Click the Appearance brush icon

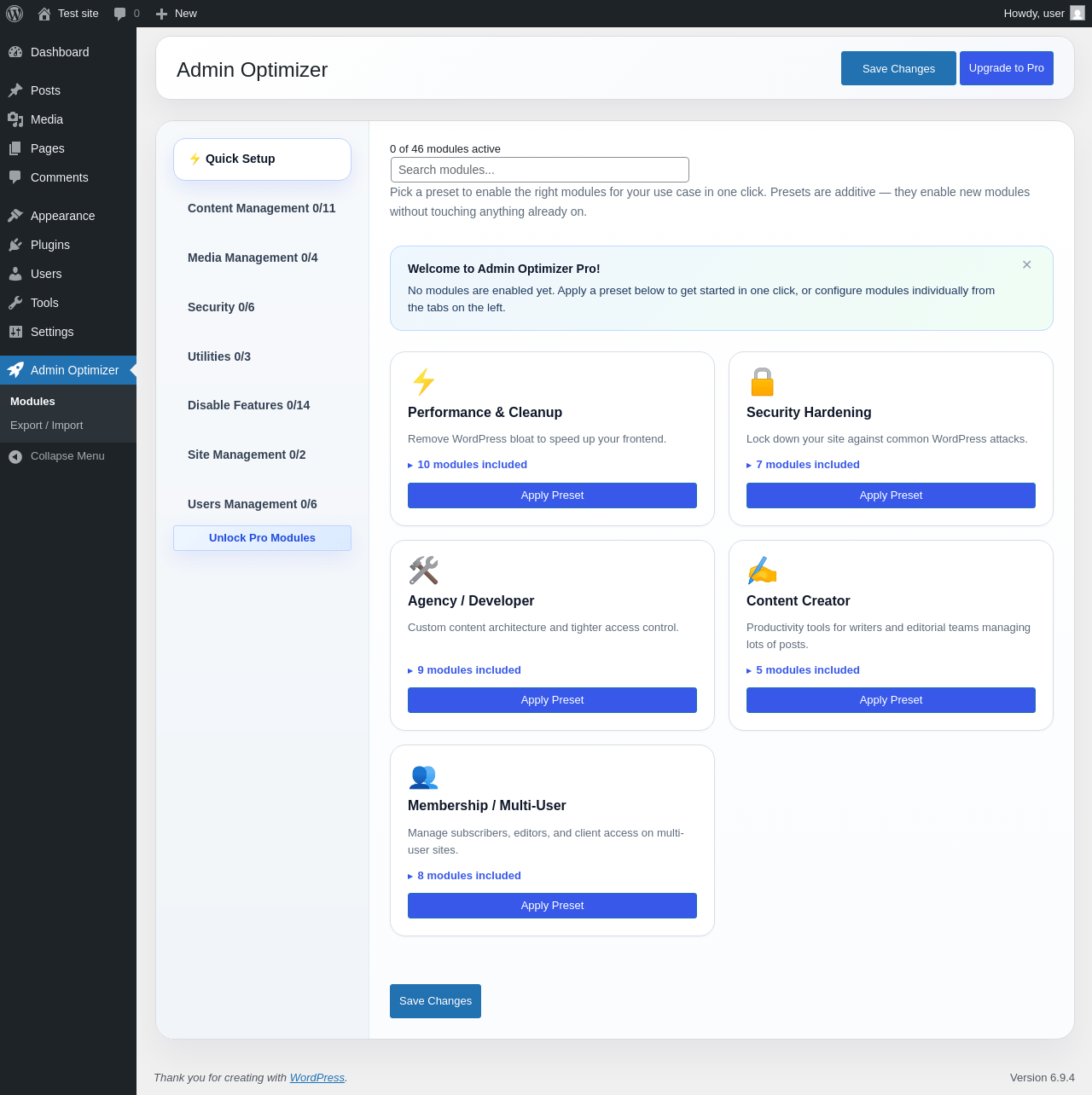click(15, 216)
